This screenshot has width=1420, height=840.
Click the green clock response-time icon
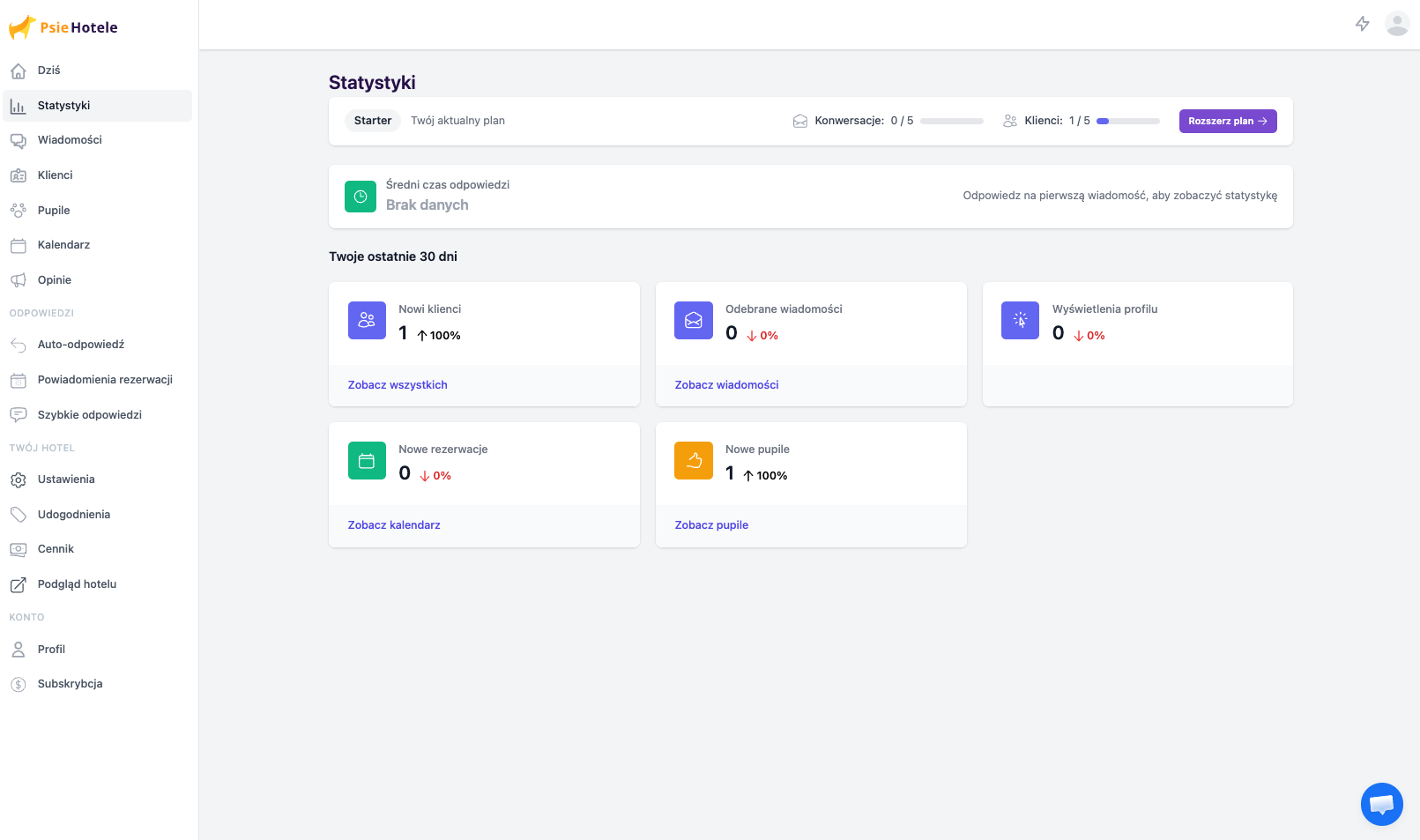tap(361, 197)
